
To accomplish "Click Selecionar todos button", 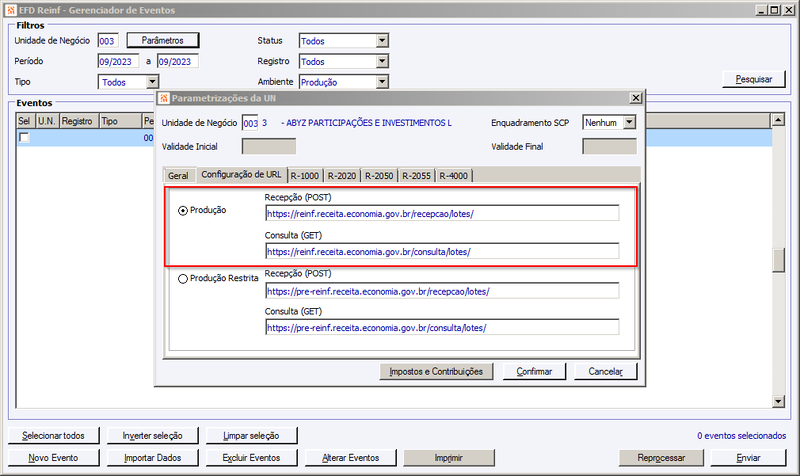I will click(x=54, y=436).
